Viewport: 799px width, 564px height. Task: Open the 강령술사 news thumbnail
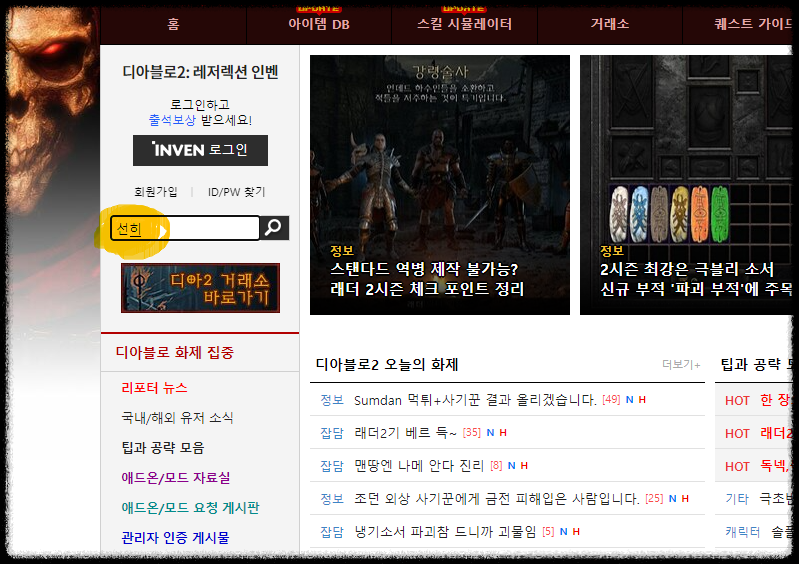[x=440, y=185]
